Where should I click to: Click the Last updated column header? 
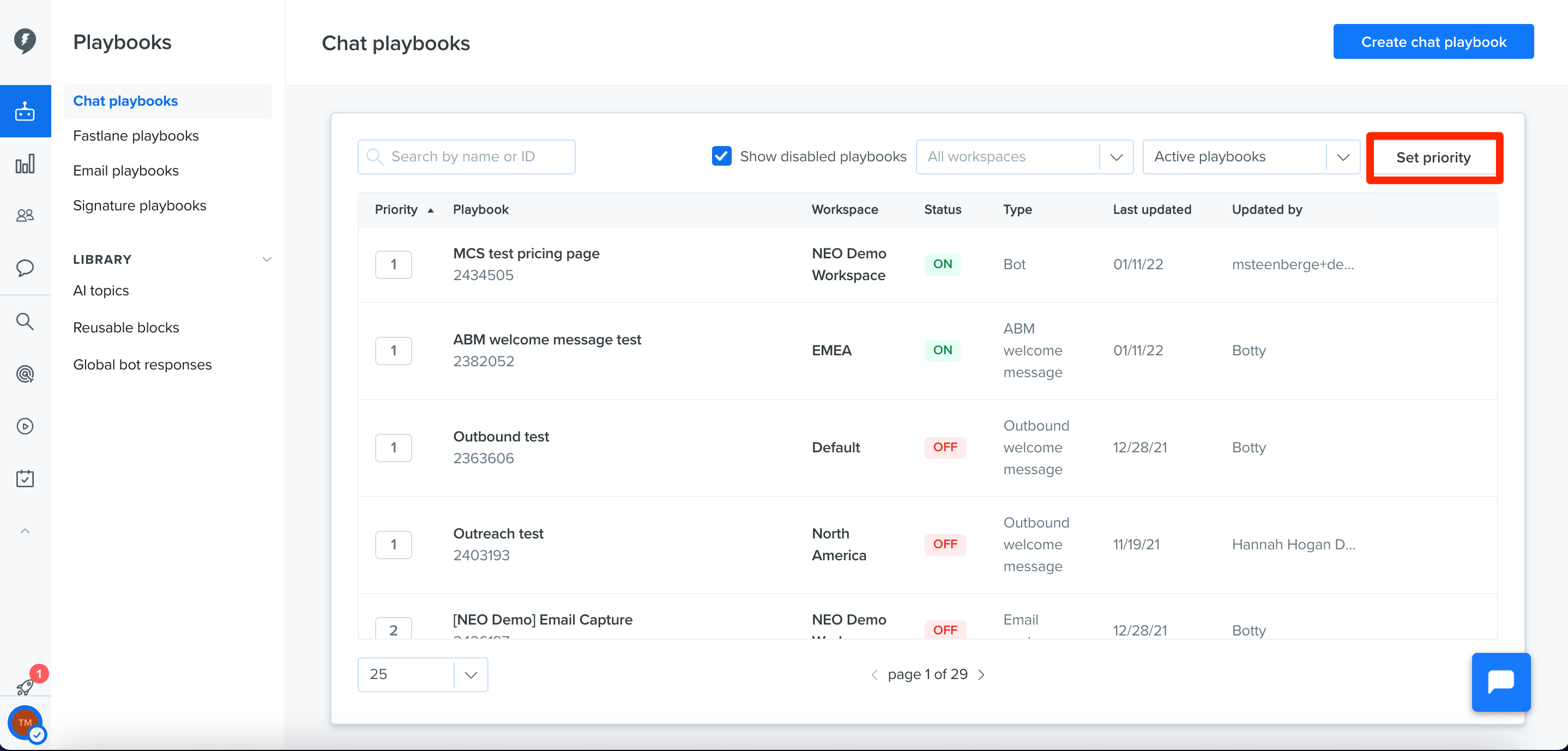[1151, 210]
